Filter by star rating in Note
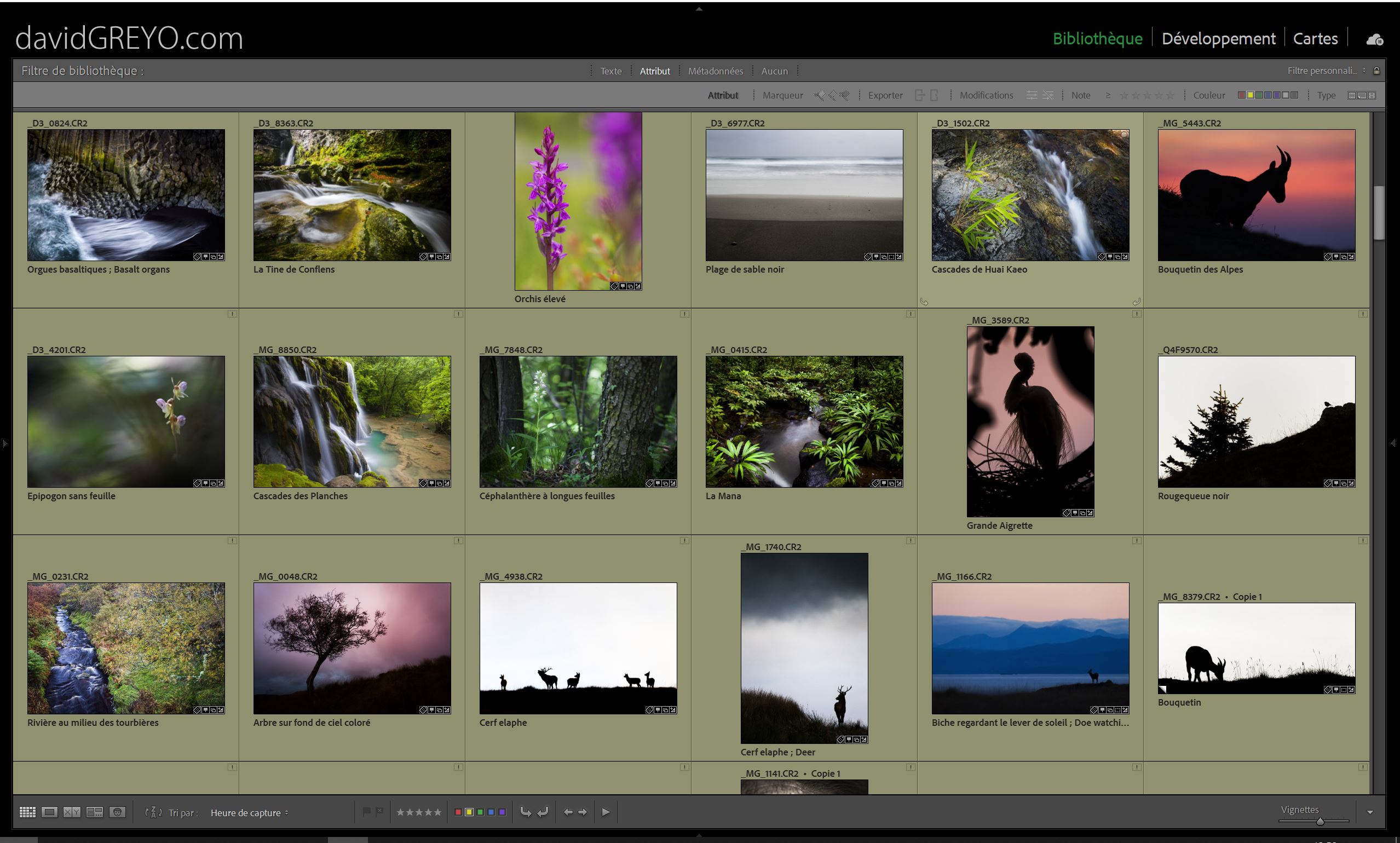This screenshot has height=843, width=1400. (x=1146, y=95)
